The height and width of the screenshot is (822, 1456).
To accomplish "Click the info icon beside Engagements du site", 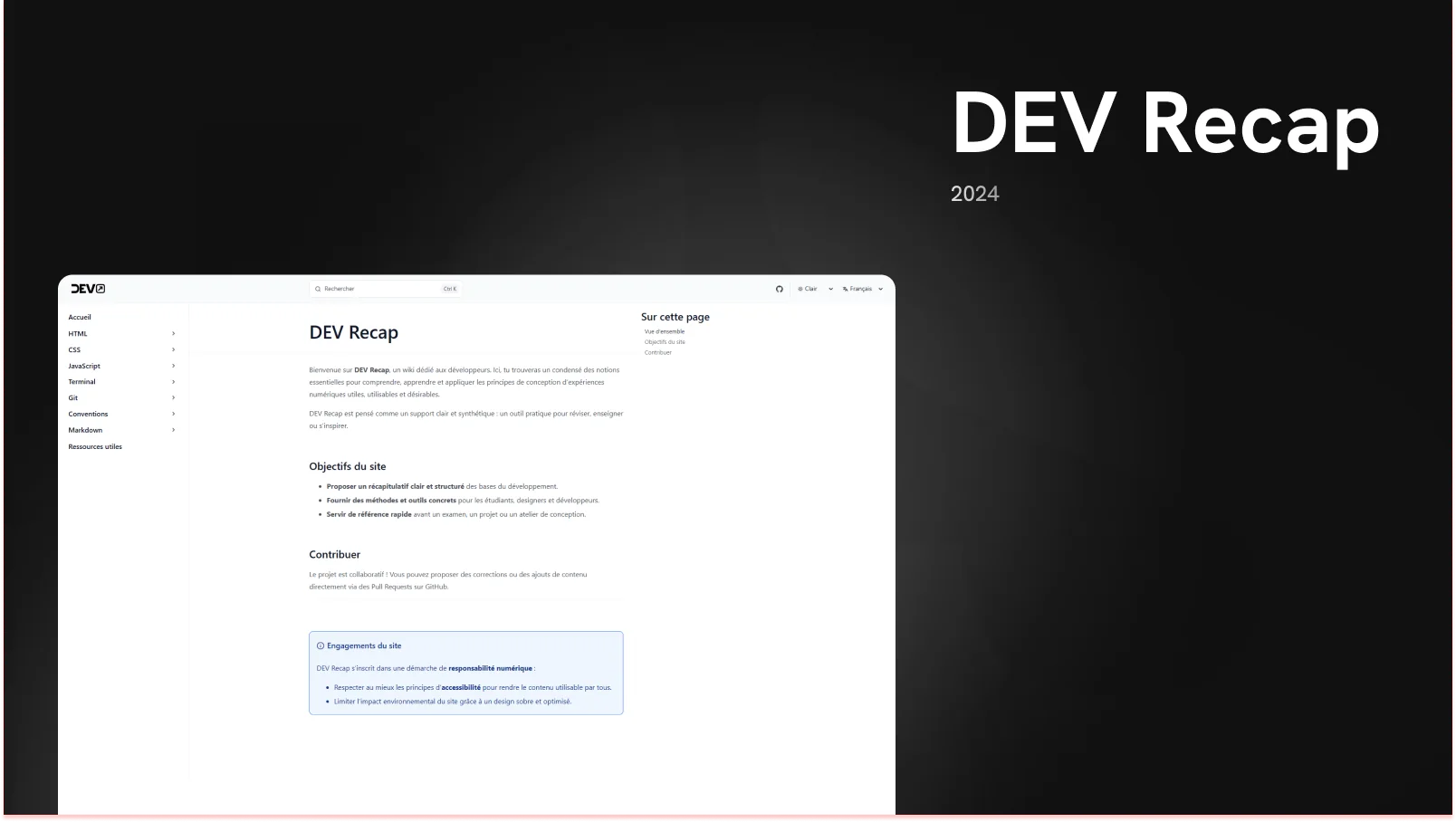I will click(x=321, y=646).
